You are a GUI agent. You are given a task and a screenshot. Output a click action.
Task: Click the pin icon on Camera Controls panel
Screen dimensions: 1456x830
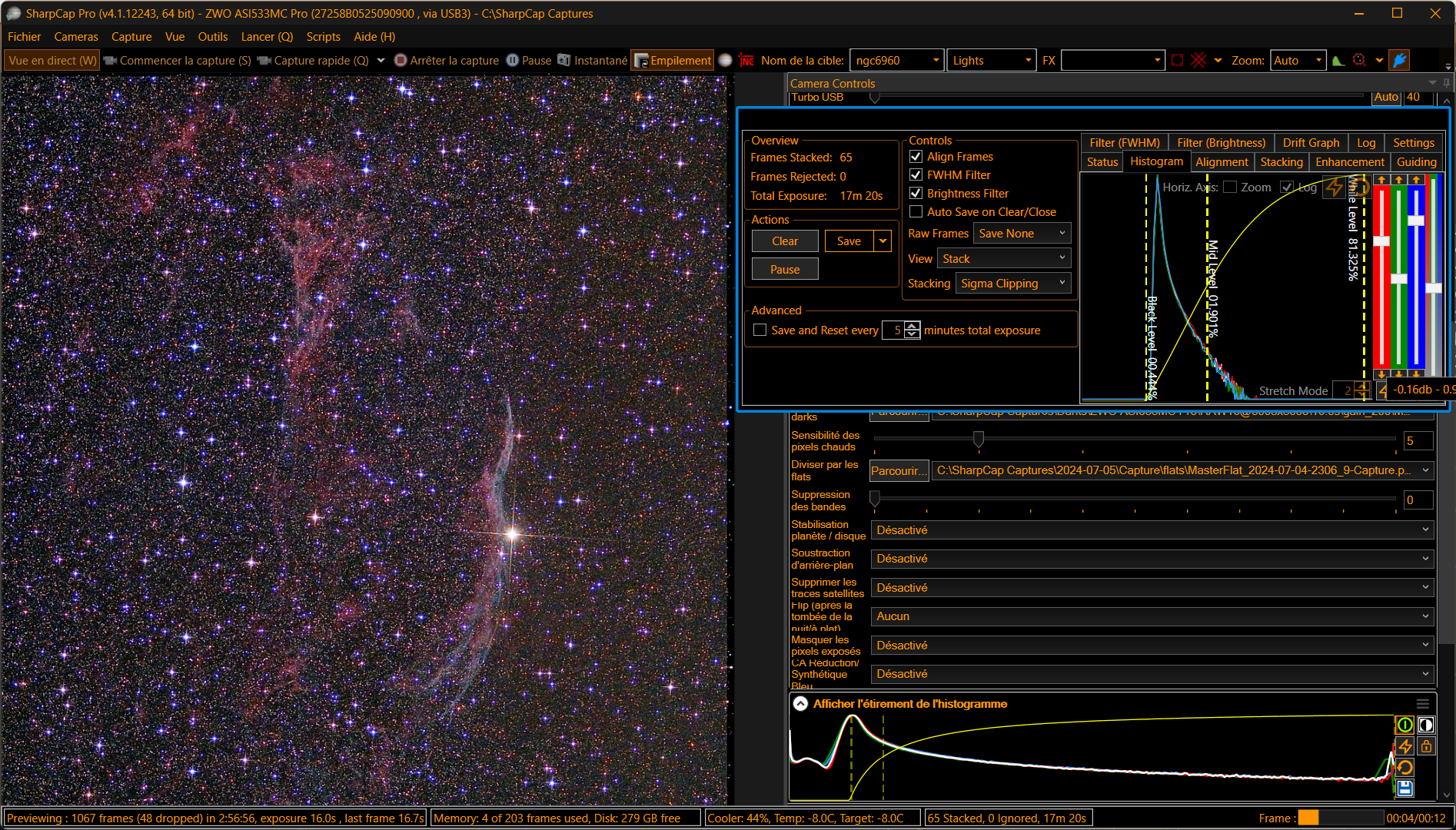pos(1447,83)
